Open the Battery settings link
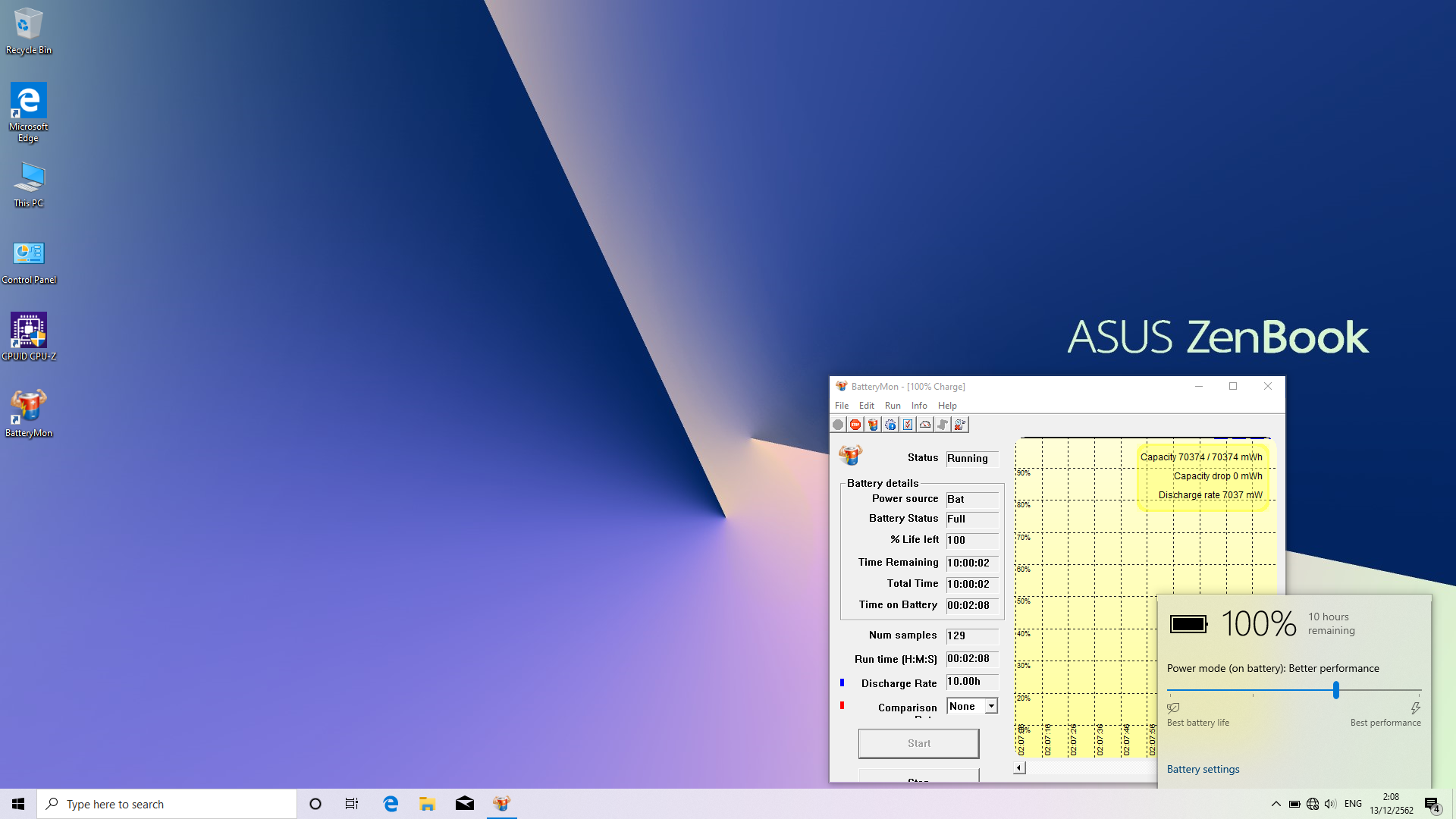The width and height of the screenshot is (1456, 819). coord(1203,769)
